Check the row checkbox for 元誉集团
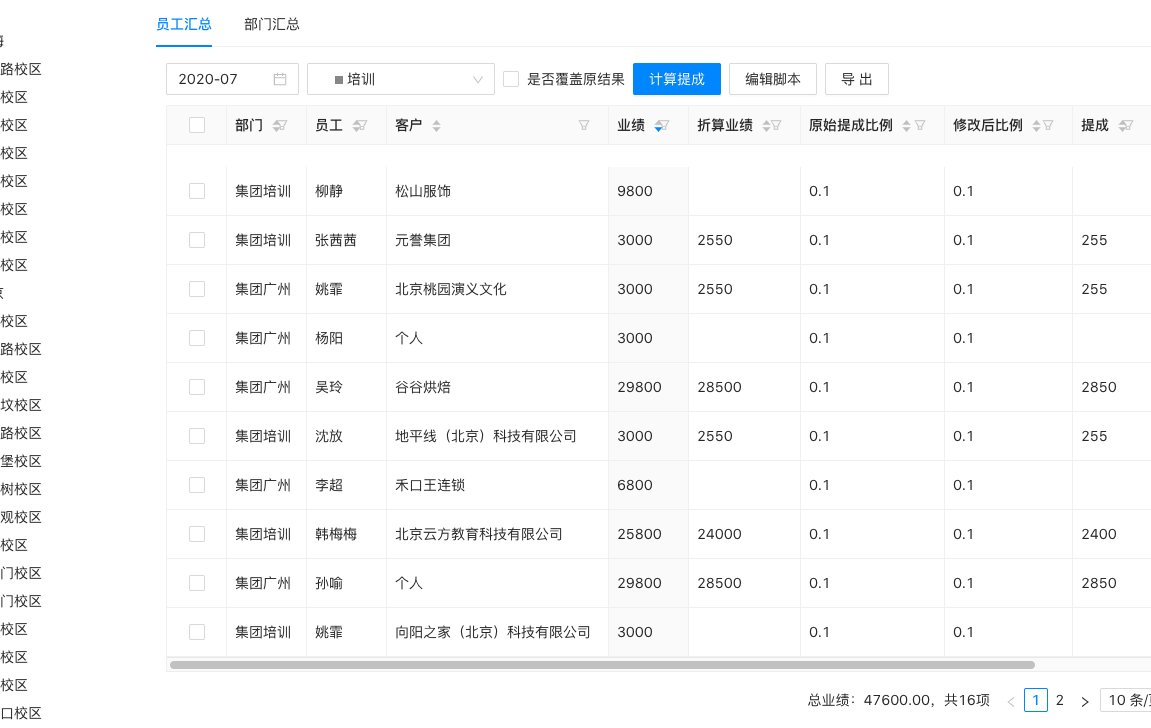Viewport: 1151px width, 728px height. (x=197, y=240)
